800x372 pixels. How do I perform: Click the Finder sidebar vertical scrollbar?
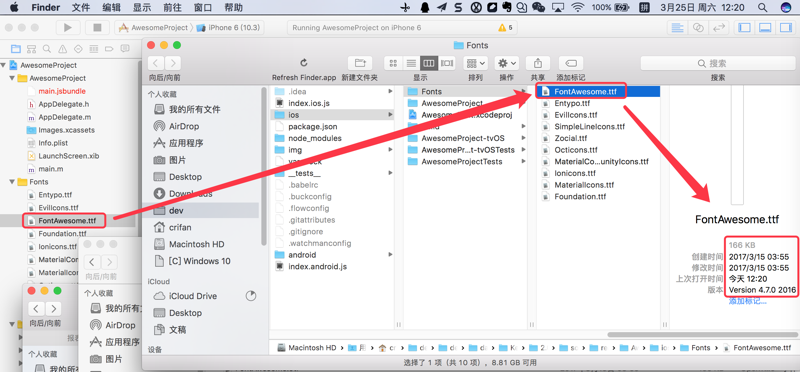pyautogui.click(x=264, y=166)
